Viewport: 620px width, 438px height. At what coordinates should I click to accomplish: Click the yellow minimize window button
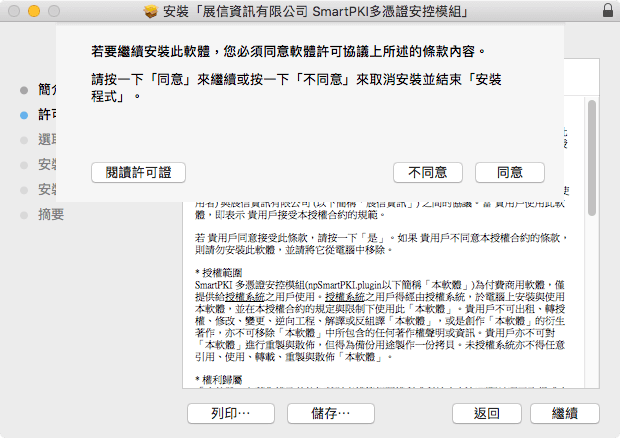[x=34, y=11]
